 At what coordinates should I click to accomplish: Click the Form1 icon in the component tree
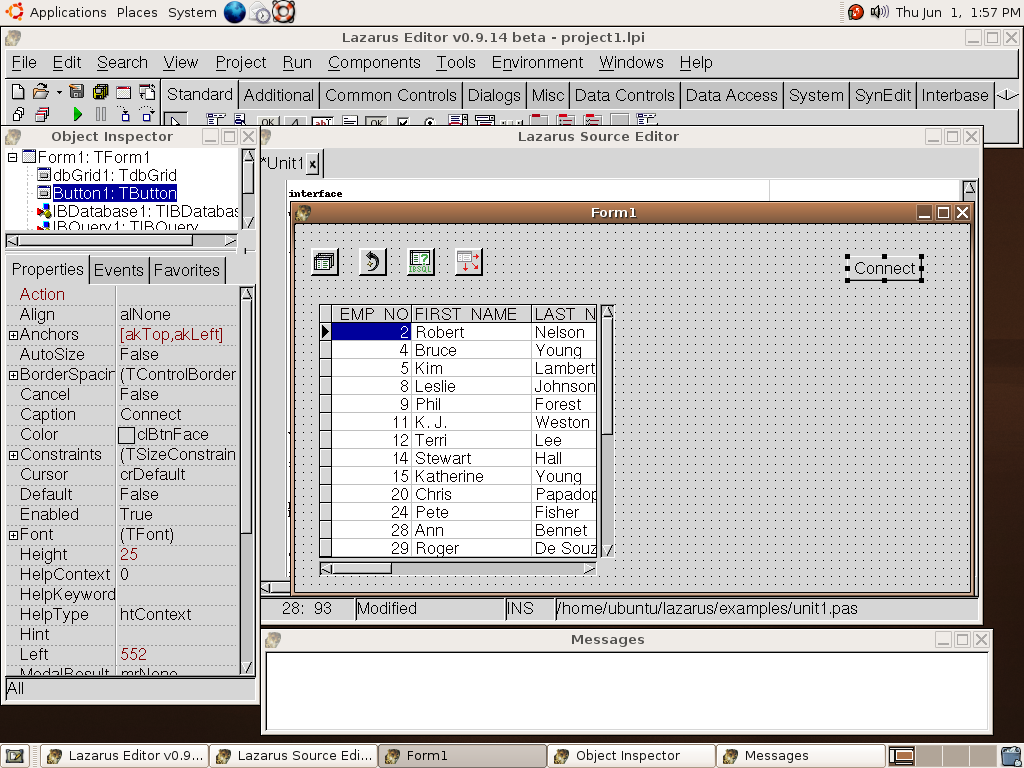point(29,157)
